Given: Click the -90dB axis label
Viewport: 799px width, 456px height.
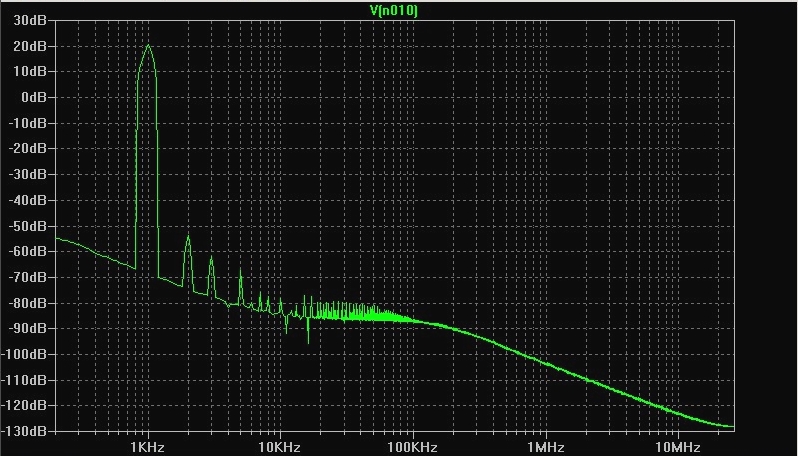Looking at the screenshot, I should coord(28,328).
